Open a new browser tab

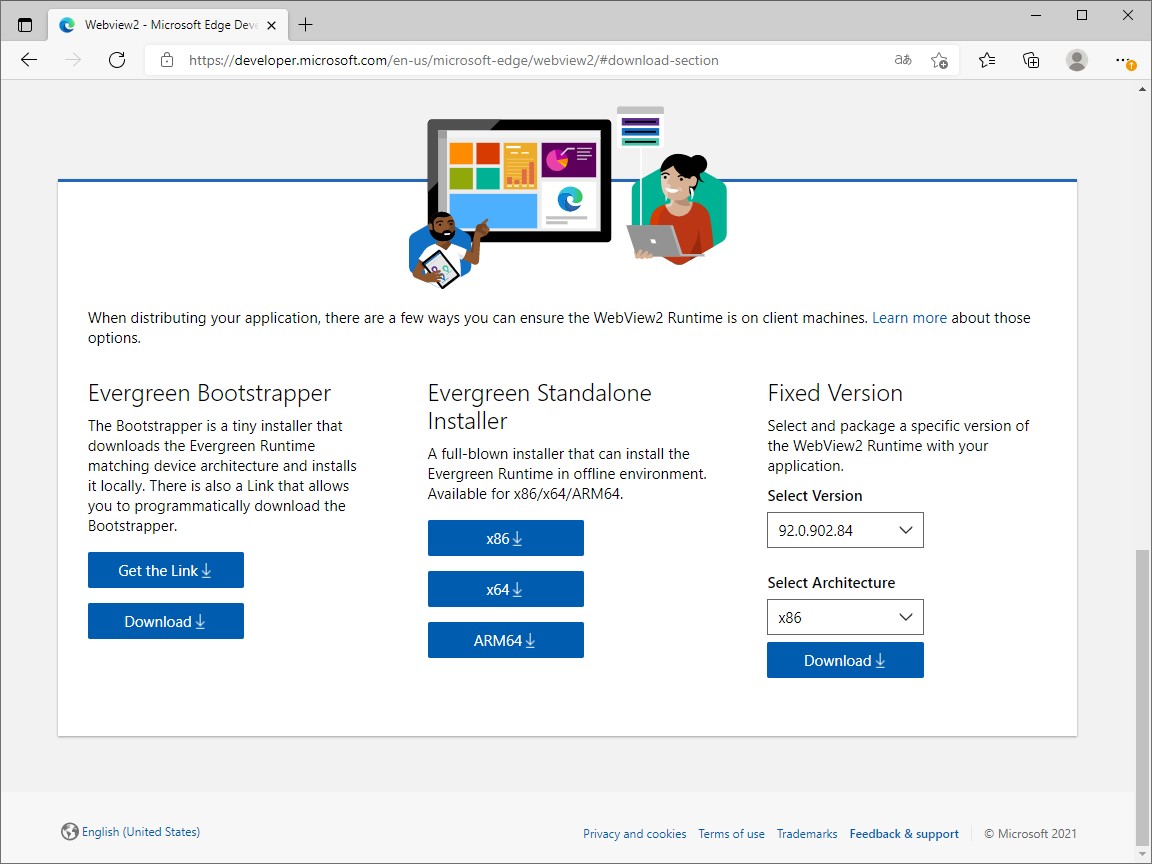tap(306, 24)
